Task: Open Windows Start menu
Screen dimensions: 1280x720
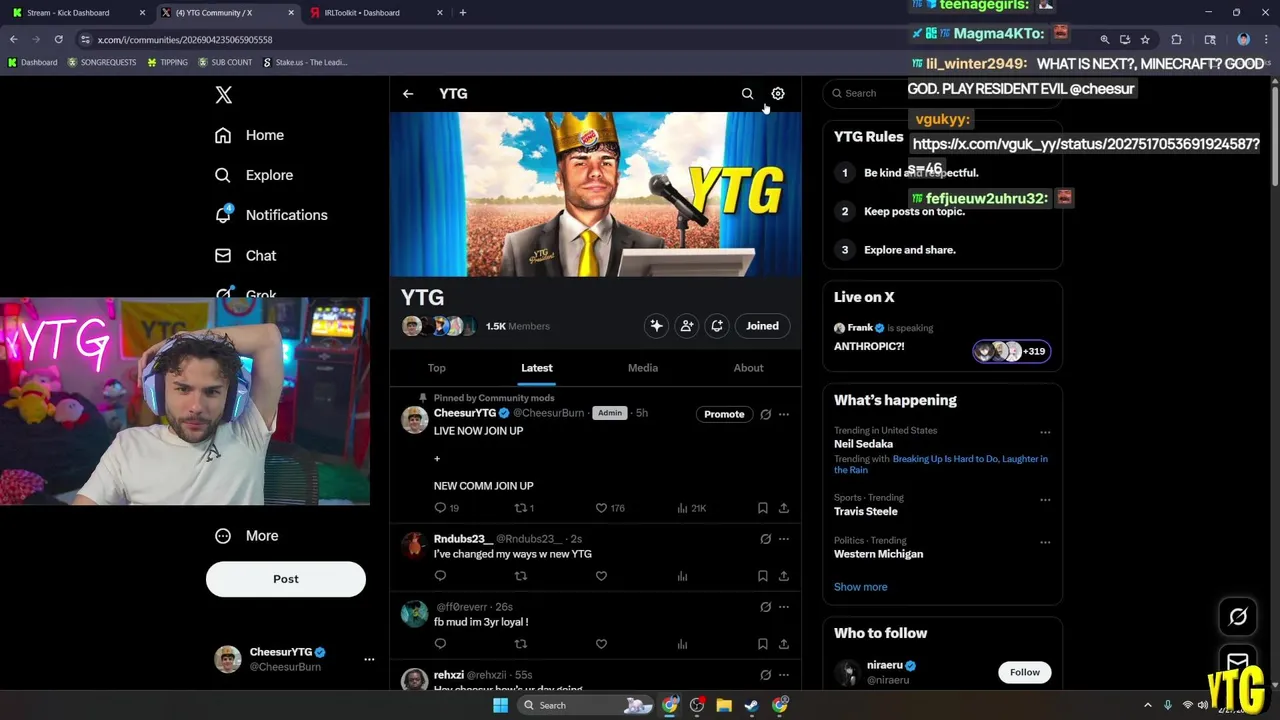Action: point(500,705)
